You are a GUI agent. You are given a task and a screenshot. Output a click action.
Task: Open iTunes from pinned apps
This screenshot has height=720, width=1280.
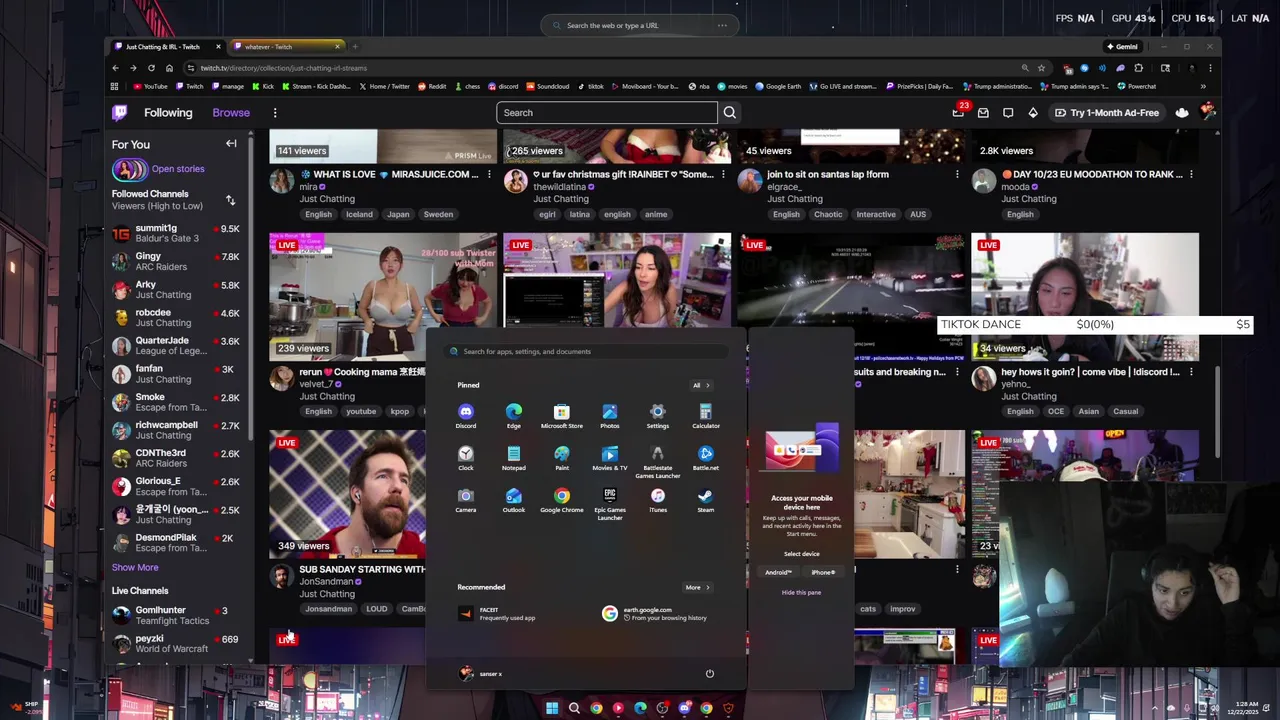(658, 500)
